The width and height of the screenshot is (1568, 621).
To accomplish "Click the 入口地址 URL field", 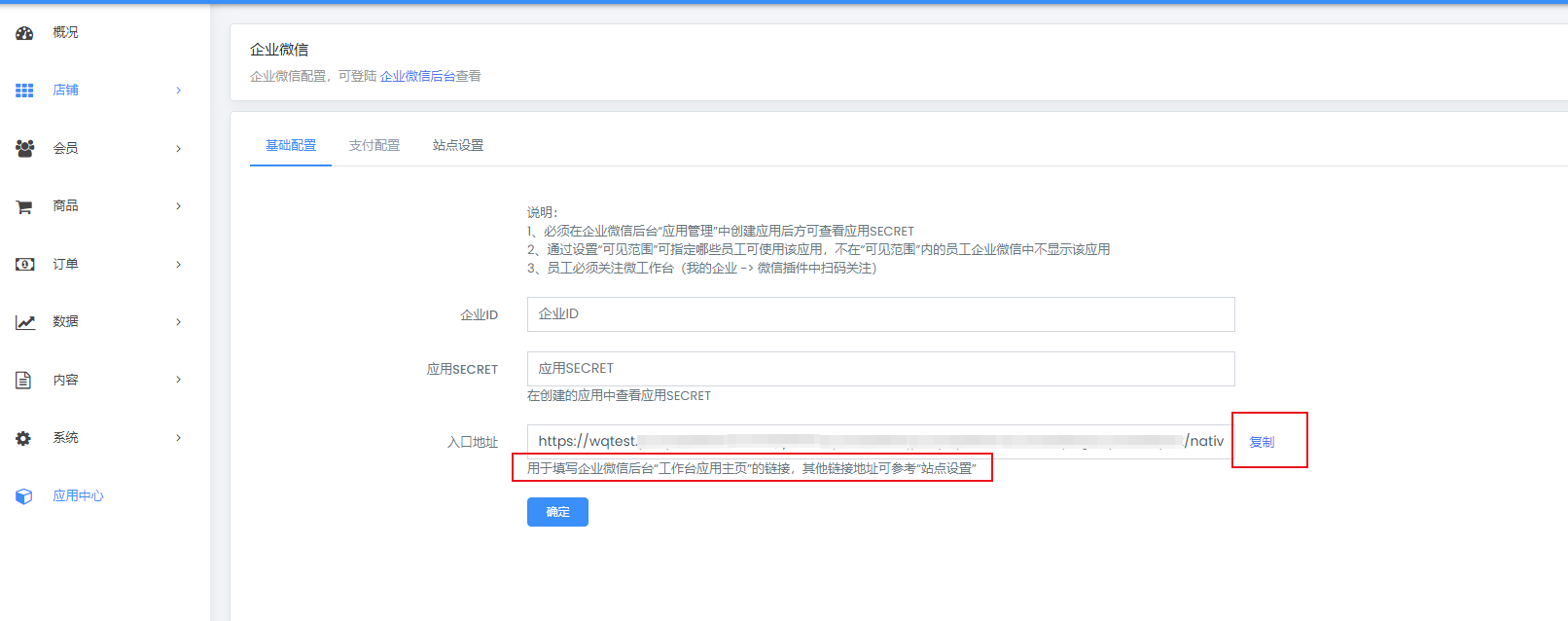I will (881, 441).
